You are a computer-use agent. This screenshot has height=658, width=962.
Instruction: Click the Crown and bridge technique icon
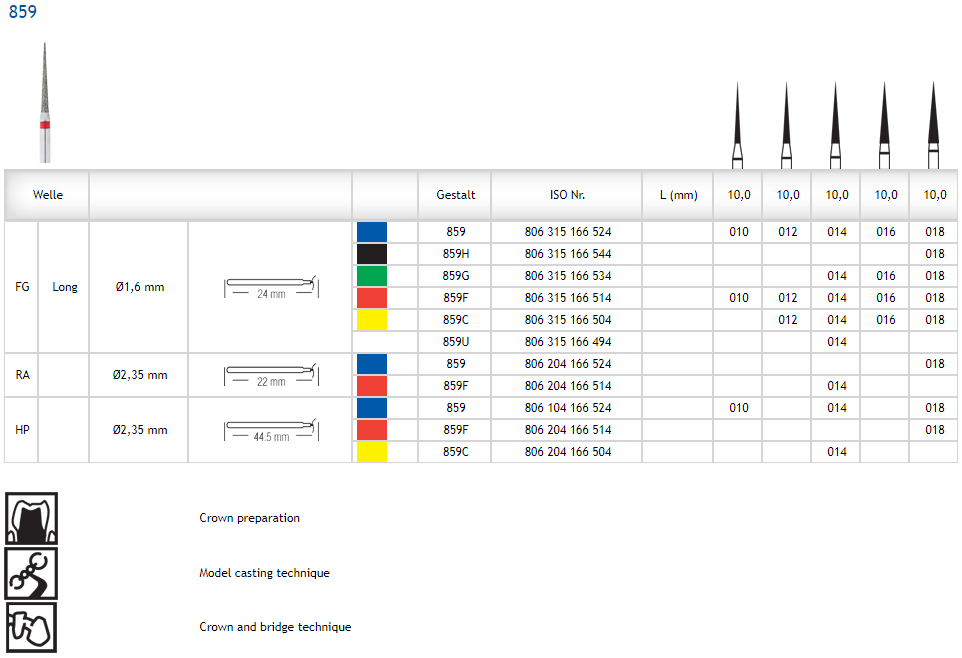pyautogui.click(x=31, y=627)
